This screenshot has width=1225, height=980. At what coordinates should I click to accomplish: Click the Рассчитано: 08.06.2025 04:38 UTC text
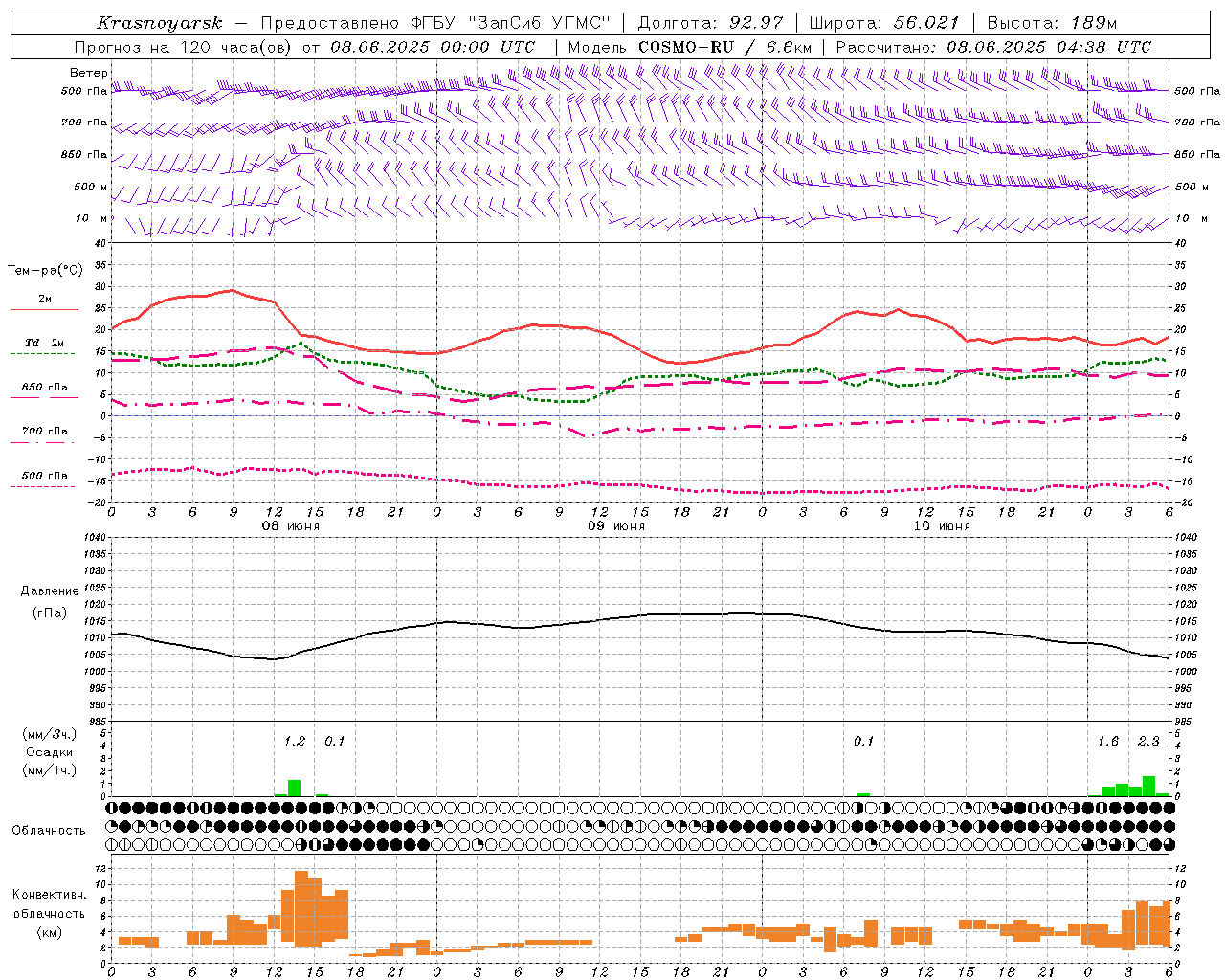pos(993,47)
